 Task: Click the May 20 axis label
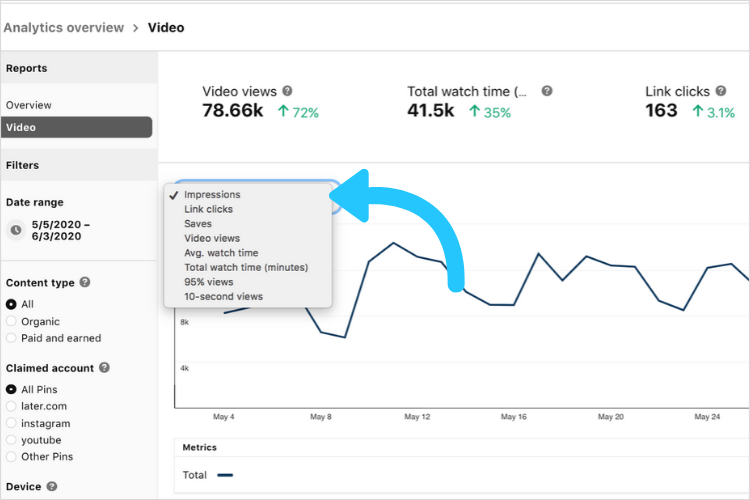click(611, 417)
